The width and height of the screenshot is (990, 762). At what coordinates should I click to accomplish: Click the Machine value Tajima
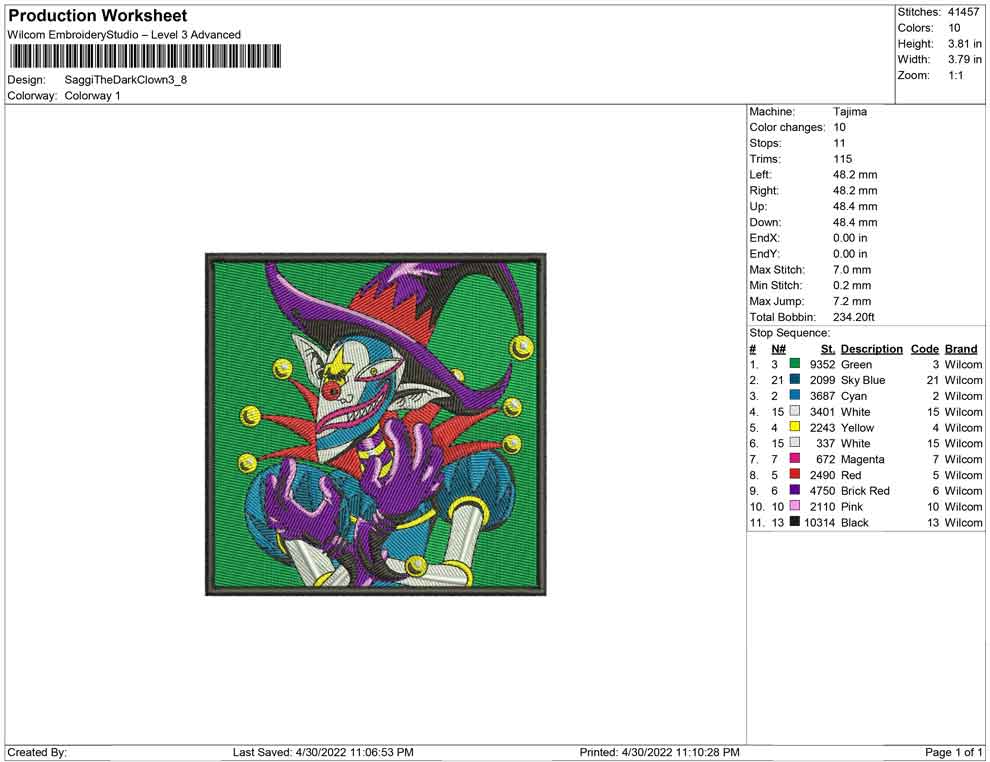tap(850, 112)
